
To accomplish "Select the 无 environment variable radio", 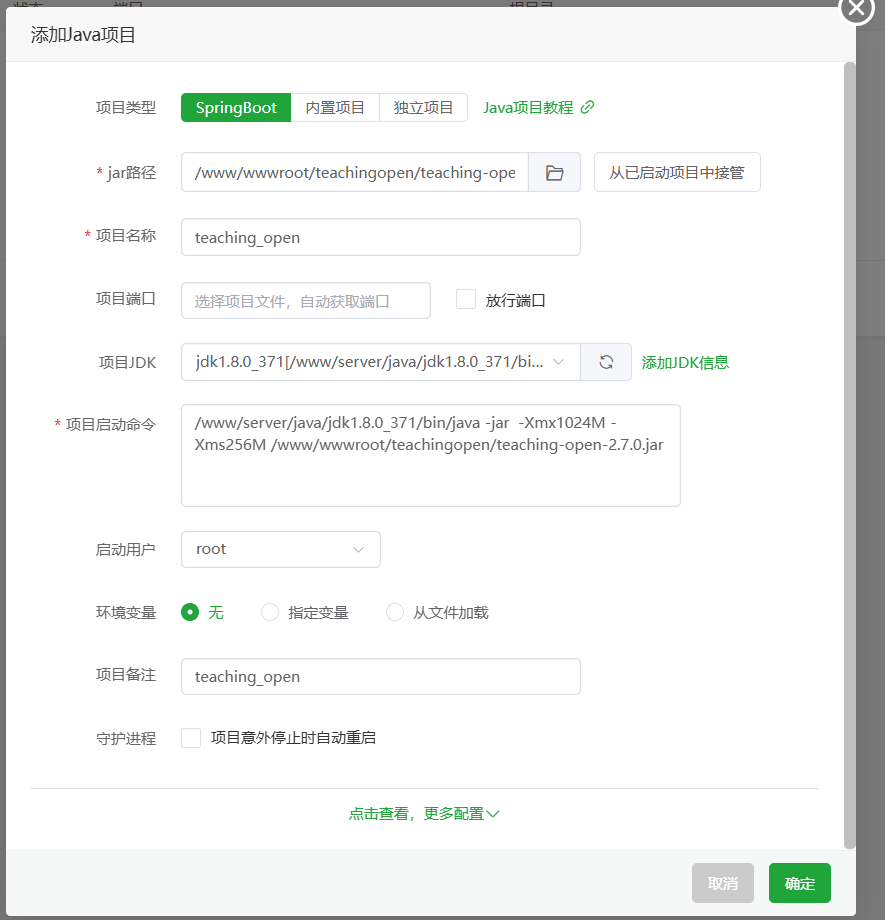I will (190, 612).
